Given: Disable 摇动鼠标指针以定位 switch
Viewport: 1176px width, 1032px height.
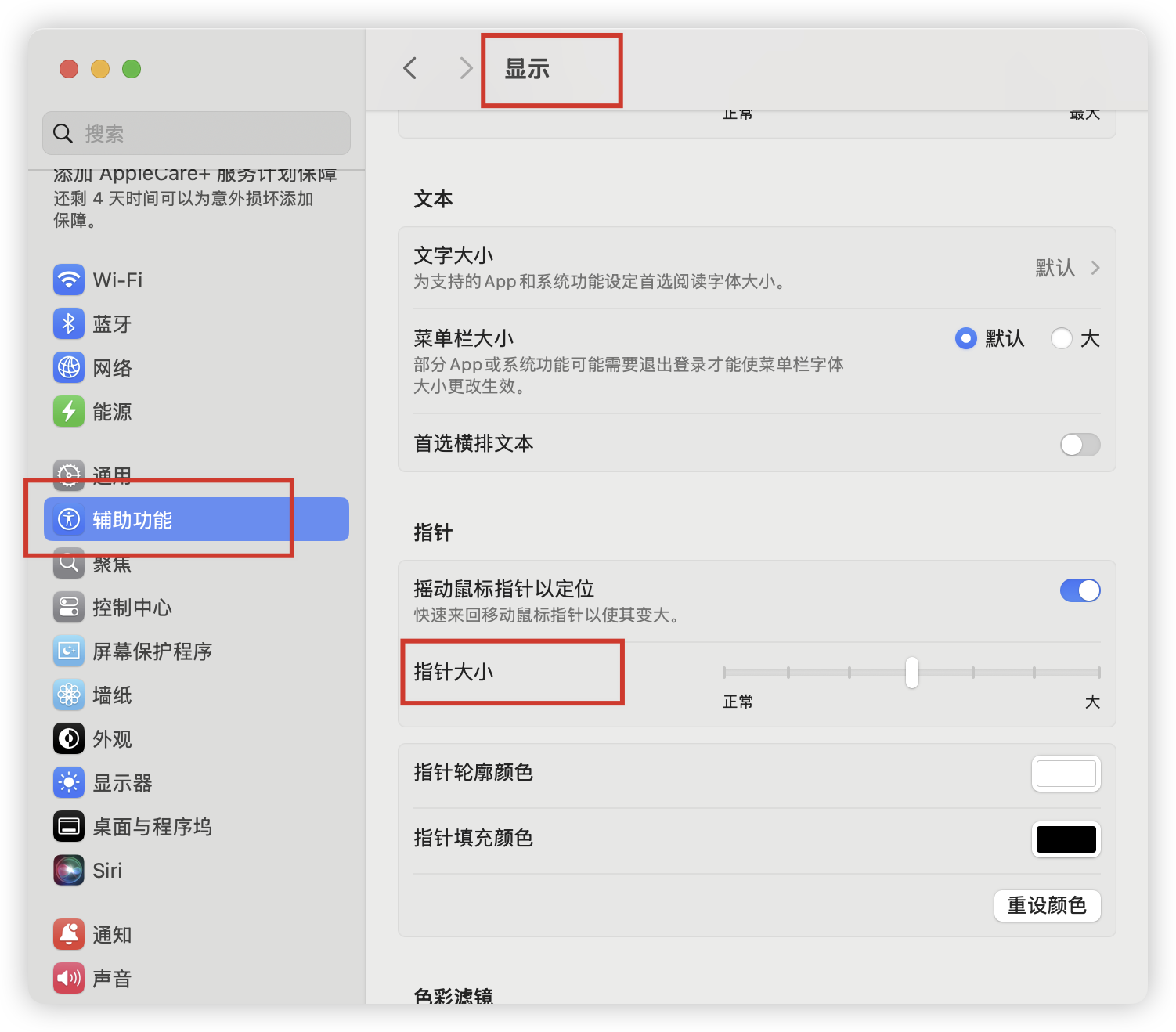Looking at the screenshot, I should click(x=1080, y=590).
